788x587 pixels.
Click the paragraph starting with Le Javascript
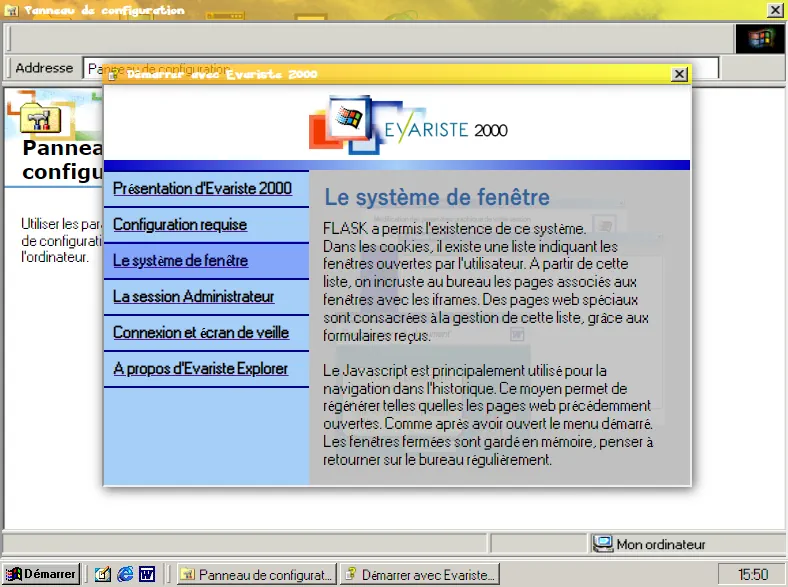coord(488,415)
